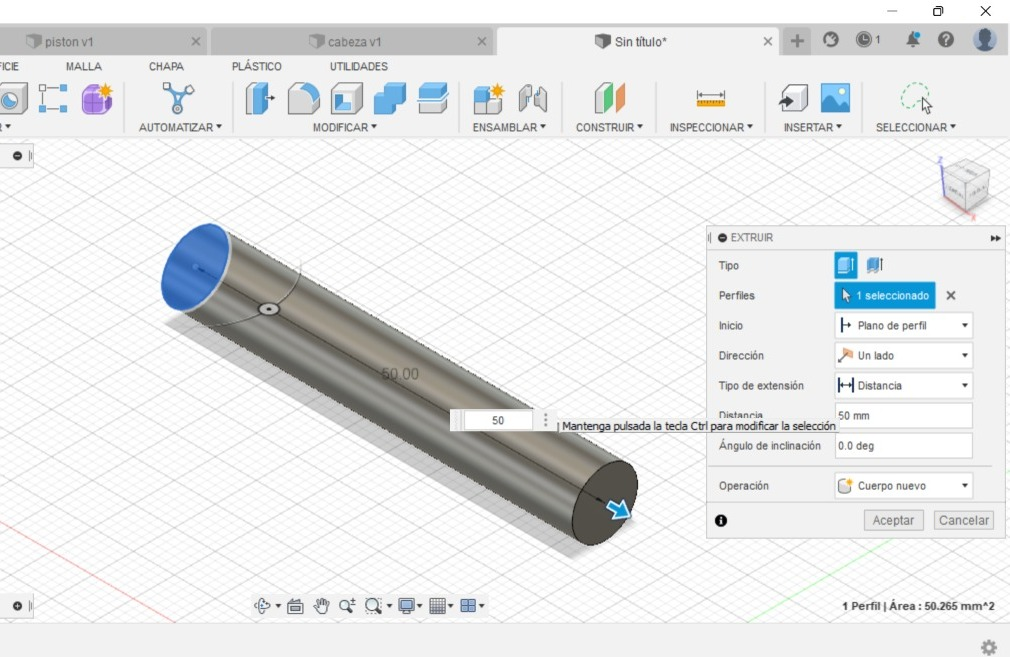Click the Select tool icon

pos(915,99)
